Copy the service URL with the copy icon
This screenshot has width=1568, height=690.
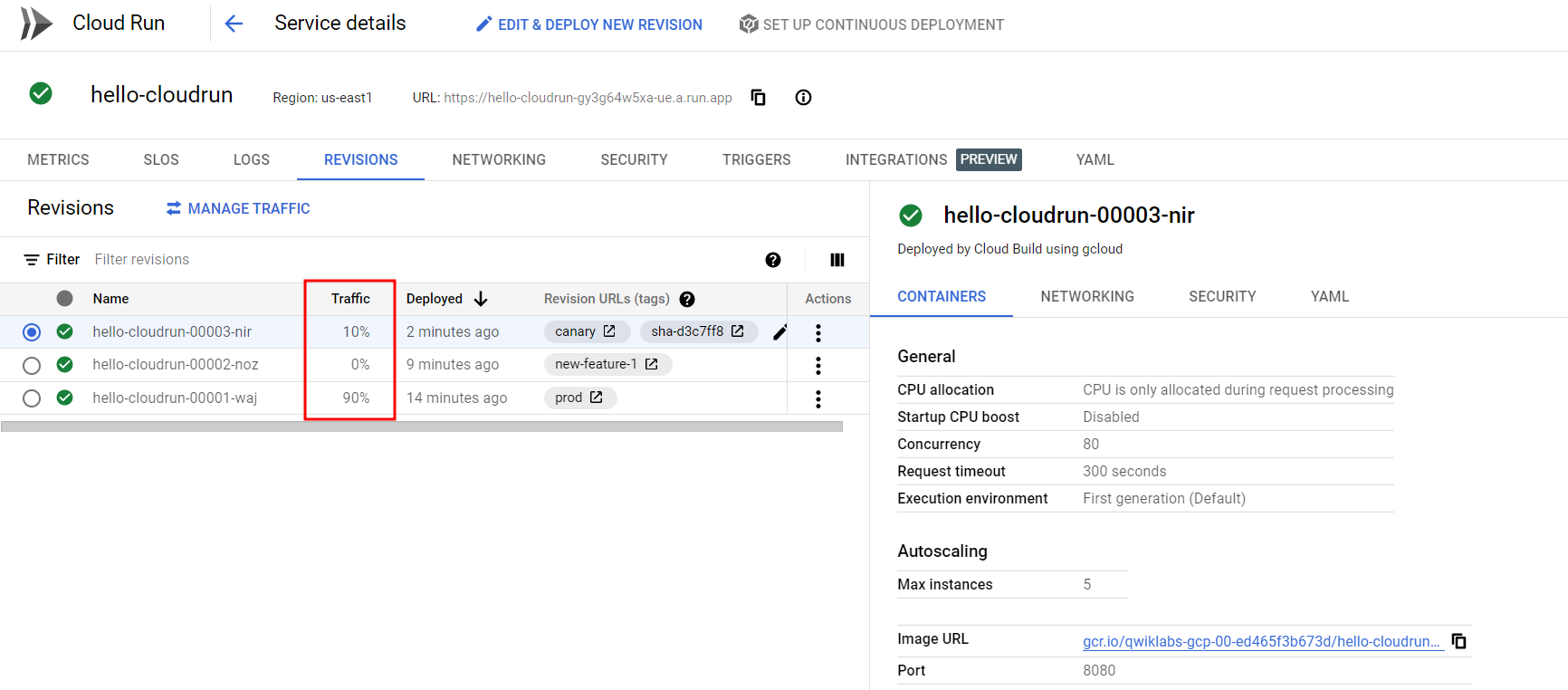759,98
